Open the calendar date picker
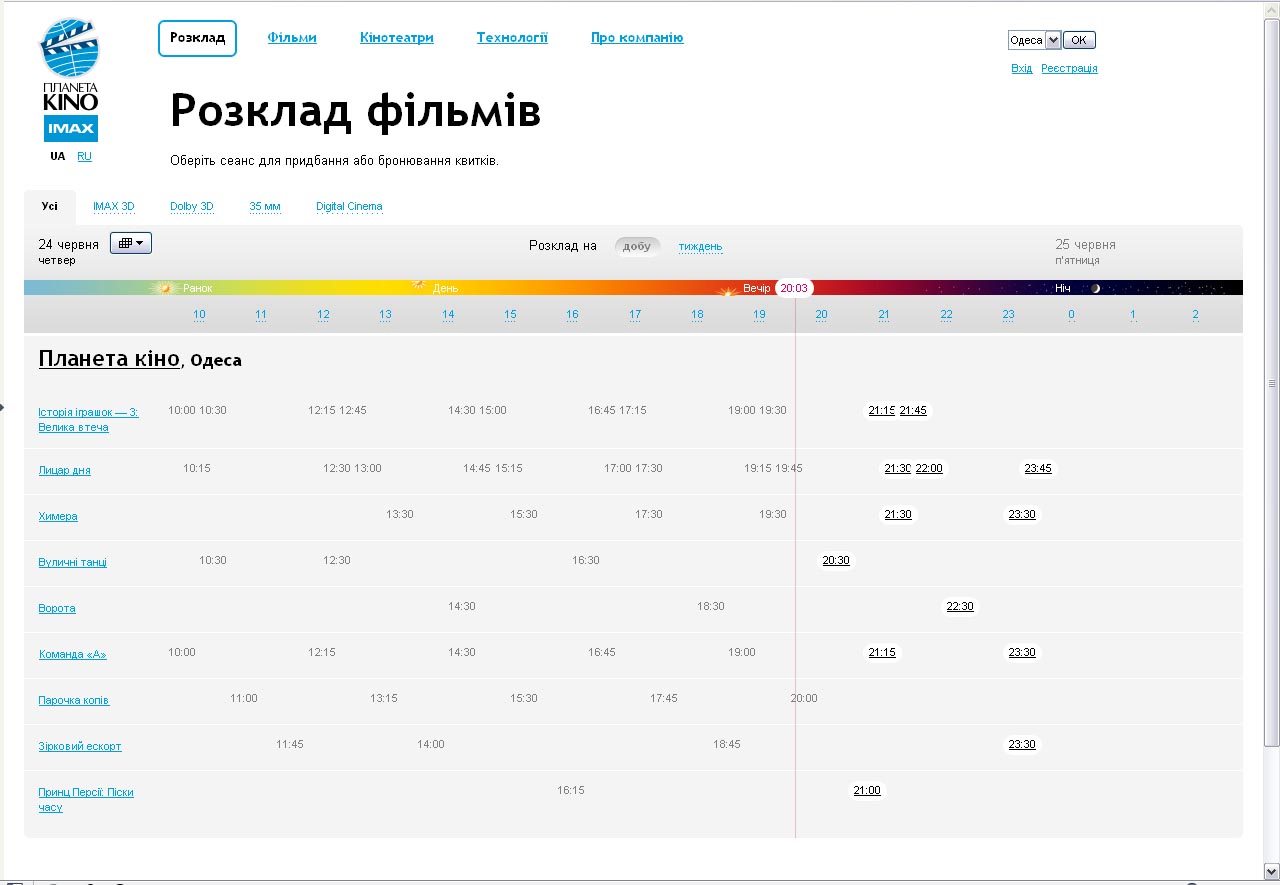The image size is (1280, 885). pyautogui.click(x=131, y=243)
